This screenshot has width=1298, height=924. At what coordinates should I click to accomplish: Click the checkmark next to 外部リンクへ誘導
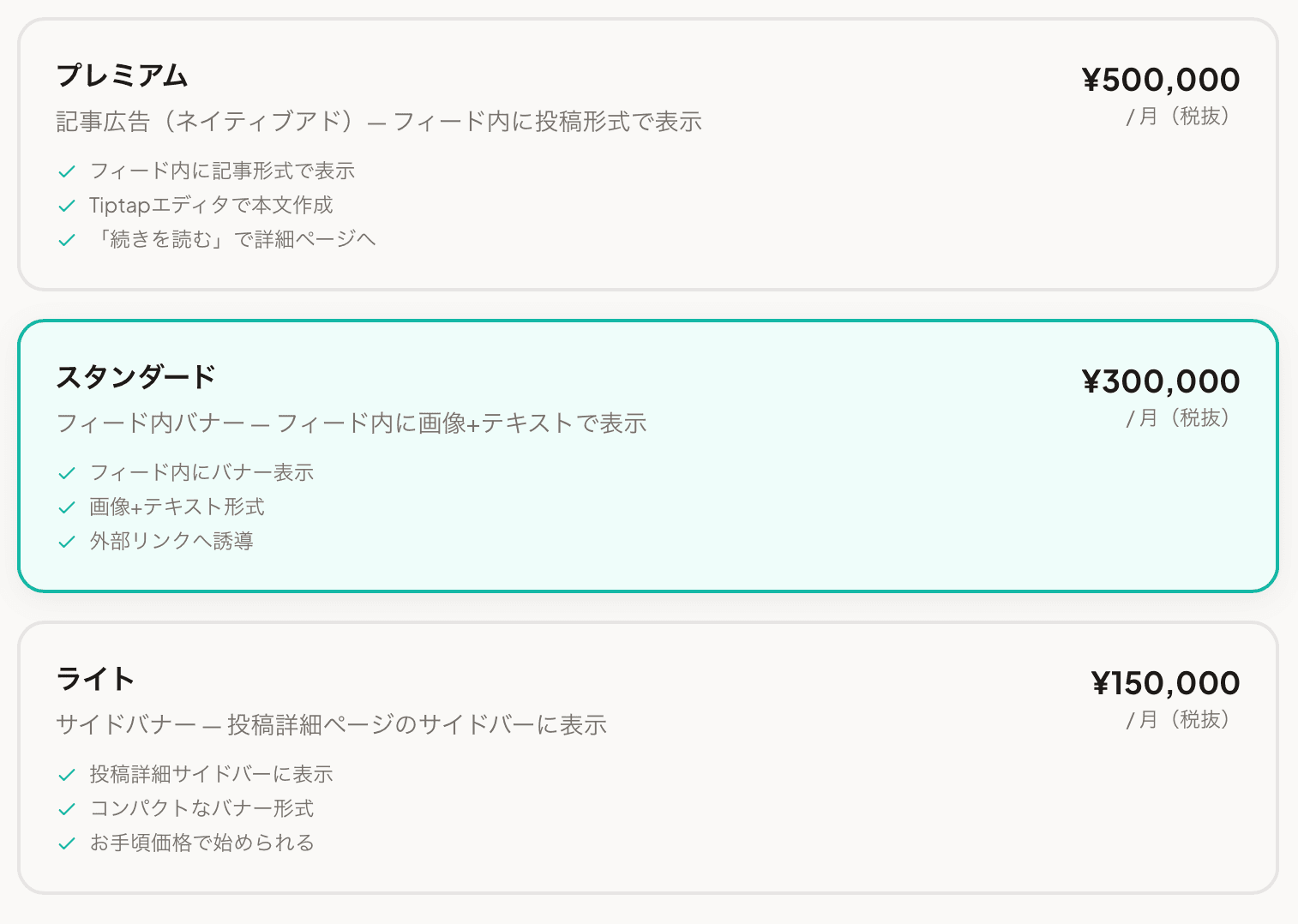[67, 543]
